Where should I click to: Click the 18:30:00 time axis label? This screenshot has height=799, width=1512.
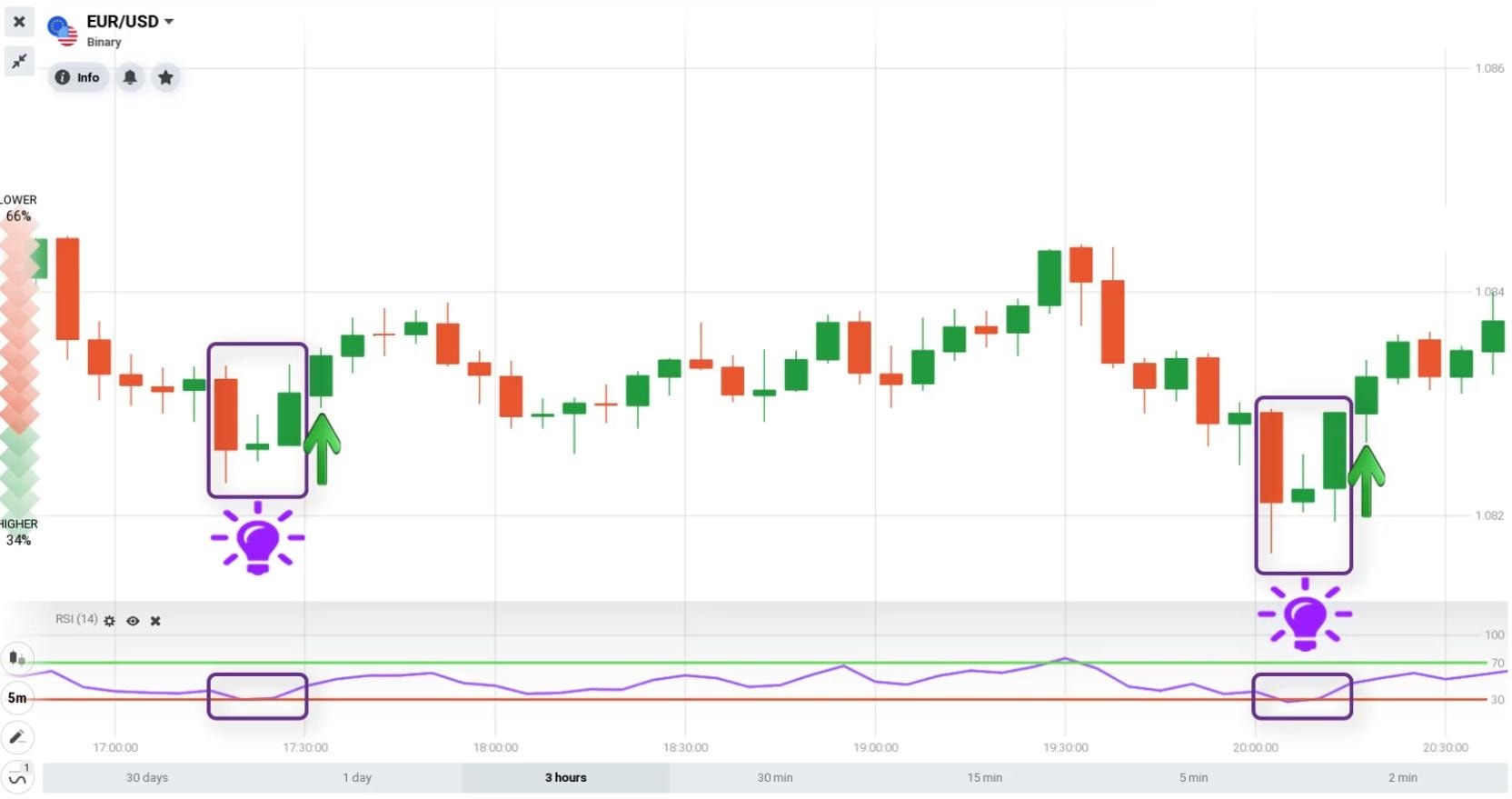pyautogui.click(x=686, y=747)
